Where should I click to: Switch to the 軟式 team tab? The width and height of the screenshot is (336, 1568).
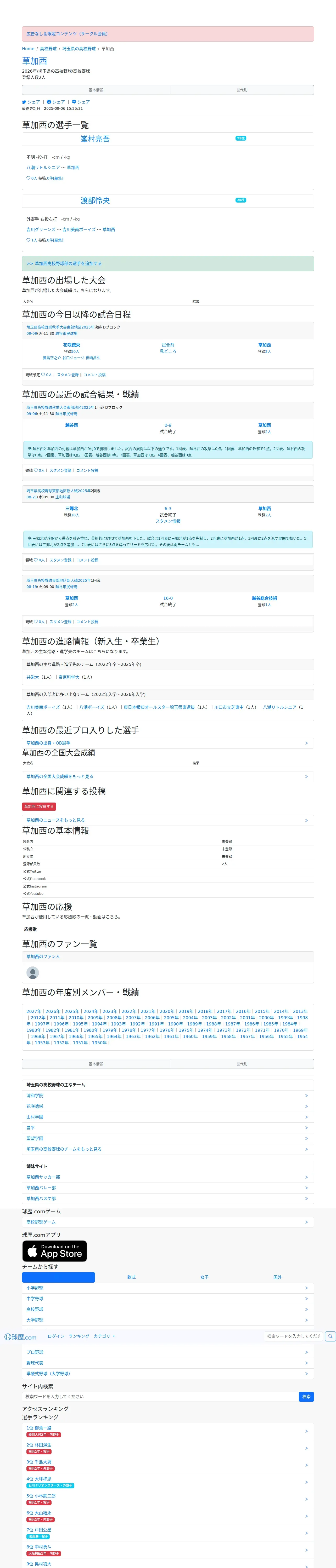tap(131, 1277)
